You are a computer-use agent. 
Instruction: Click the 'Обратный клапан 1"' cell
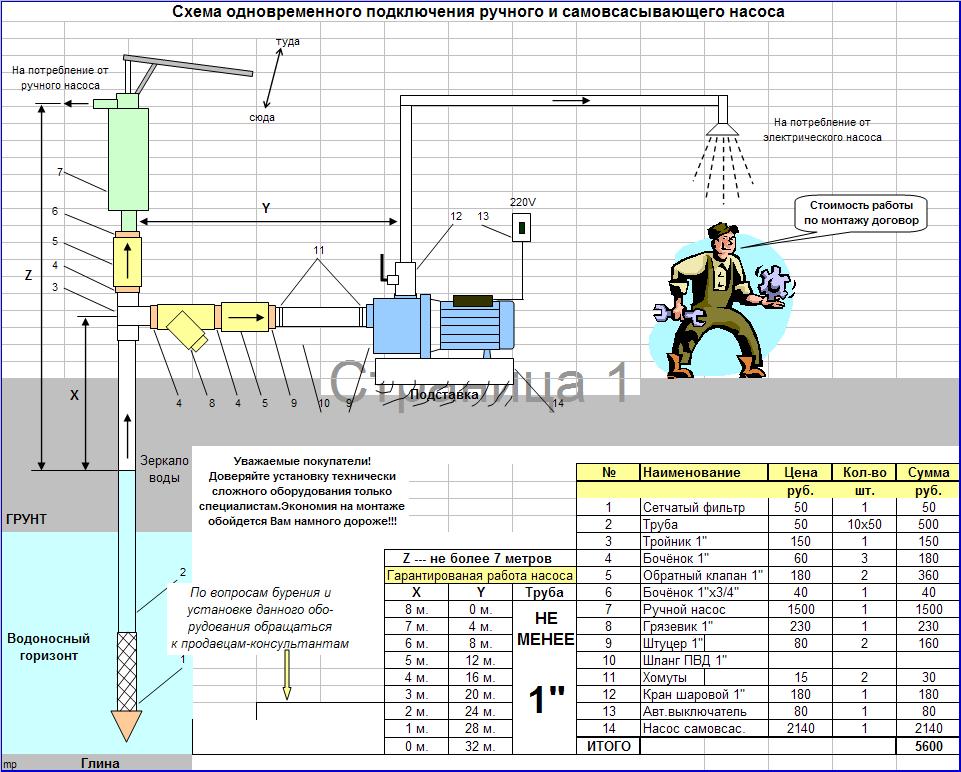[704, 575]
